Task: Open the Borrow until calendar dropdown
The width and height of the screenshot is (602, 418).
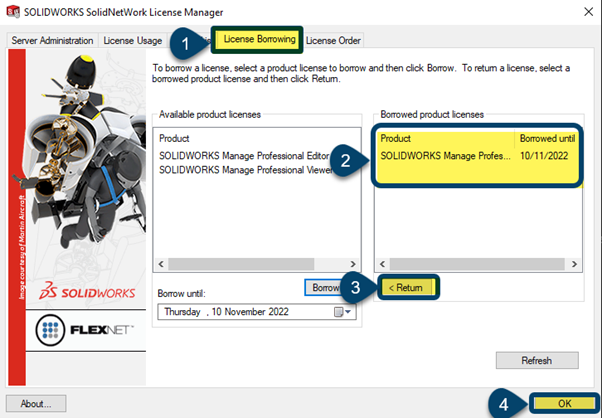Action: [343, 312]
